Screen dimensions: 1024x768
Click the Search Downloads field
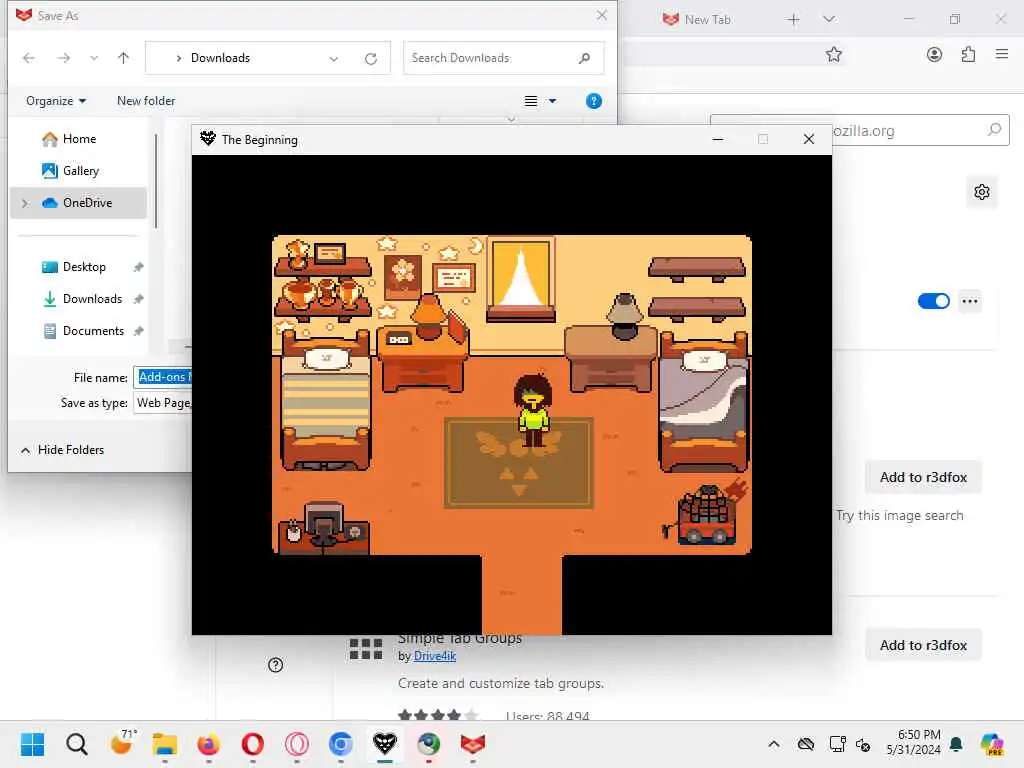(503, 58)
